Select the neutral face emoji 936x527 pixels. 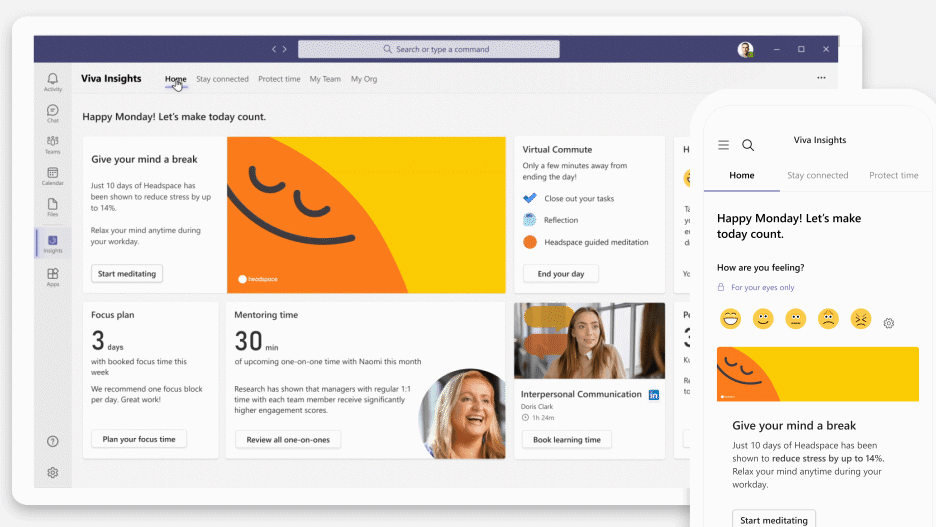pos(796,319)
